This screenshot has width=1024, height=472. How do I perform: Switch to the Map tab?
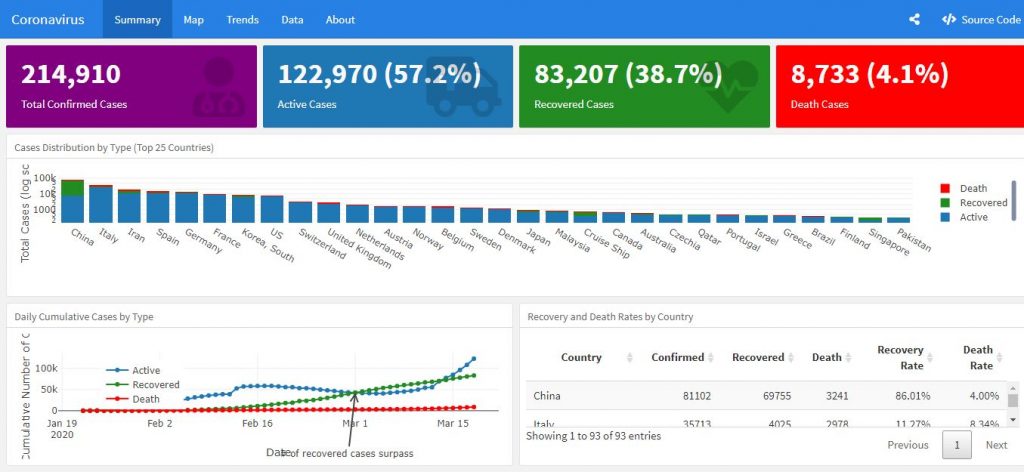[193, 19]
